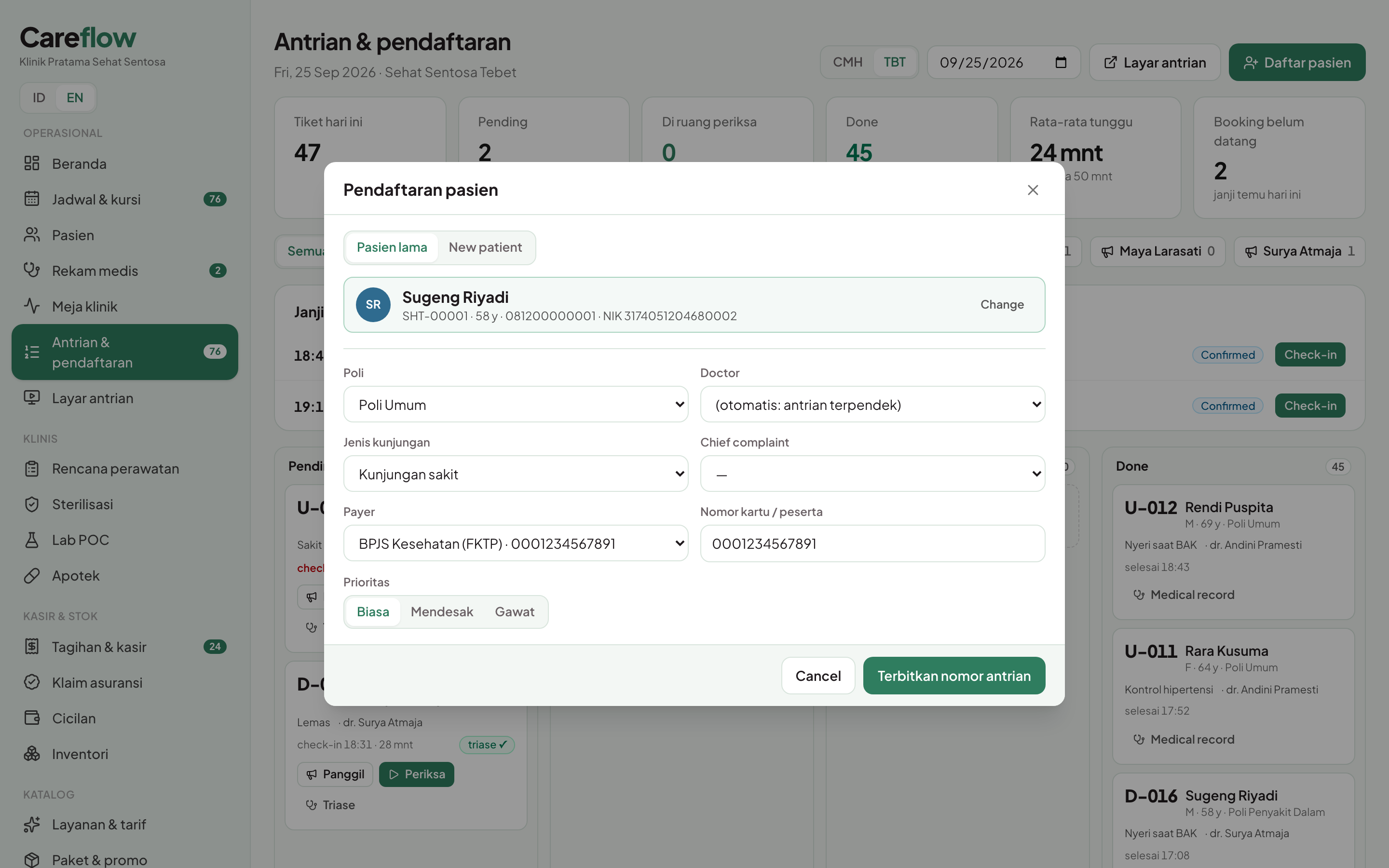Switch to the Pasien lama tab
This screenshot has height=868, width=1389.
(392, 247)
